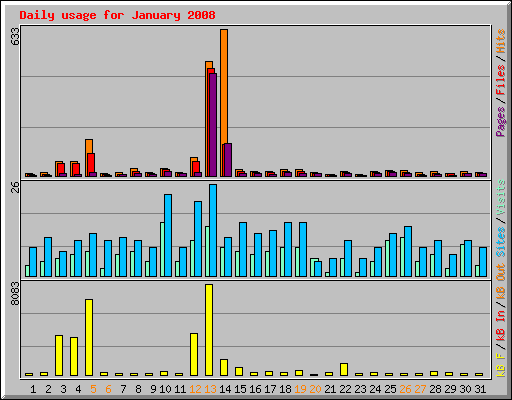Click orange weekend day label "12"
Screen dimensions: 512x400
point(195,389)
